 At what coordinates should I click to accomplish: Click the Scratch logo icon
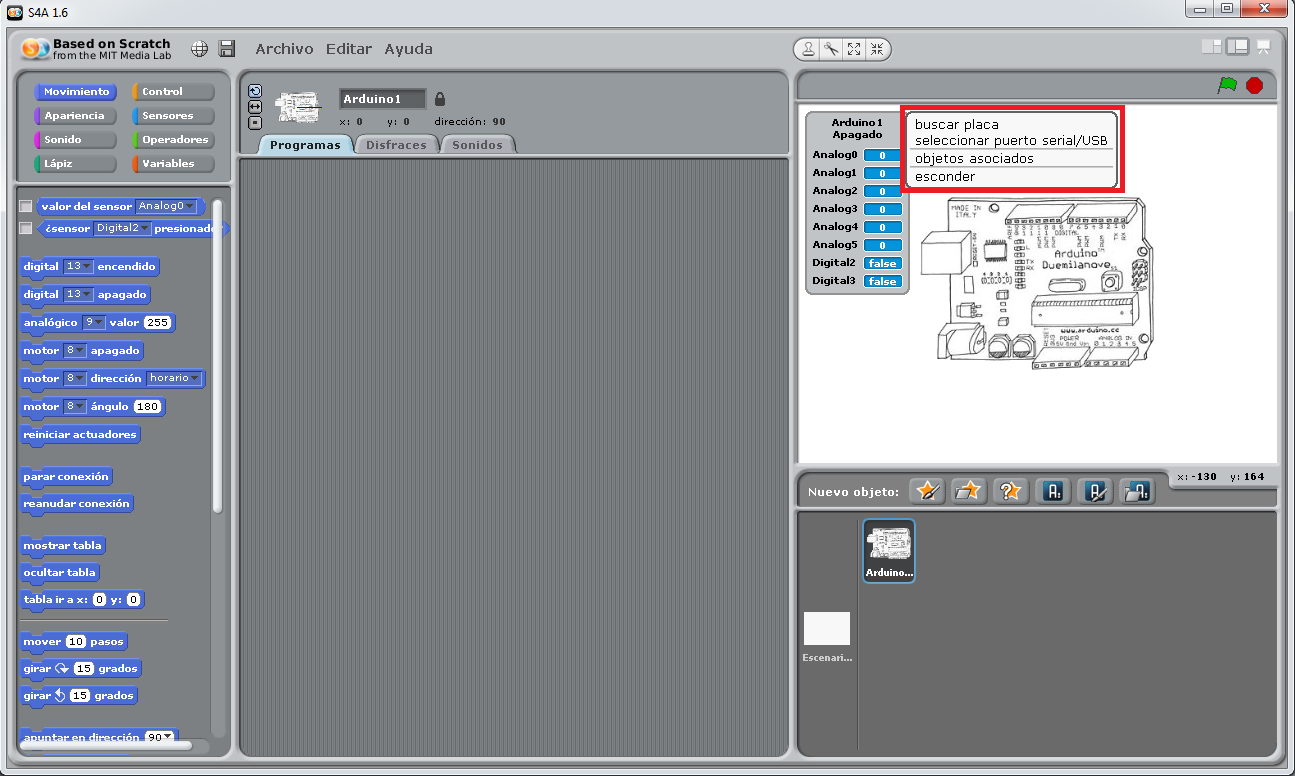(35, 48)
